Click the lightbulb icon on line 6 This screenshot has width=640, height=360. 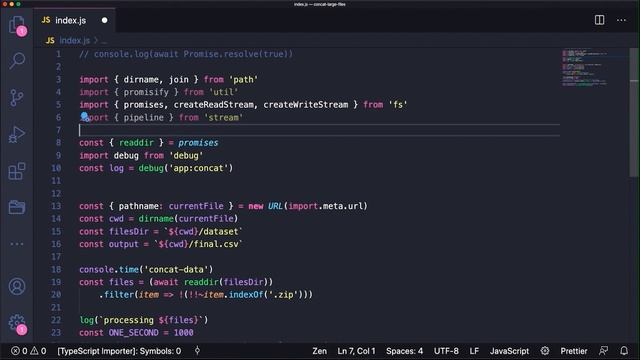(84, 117)
